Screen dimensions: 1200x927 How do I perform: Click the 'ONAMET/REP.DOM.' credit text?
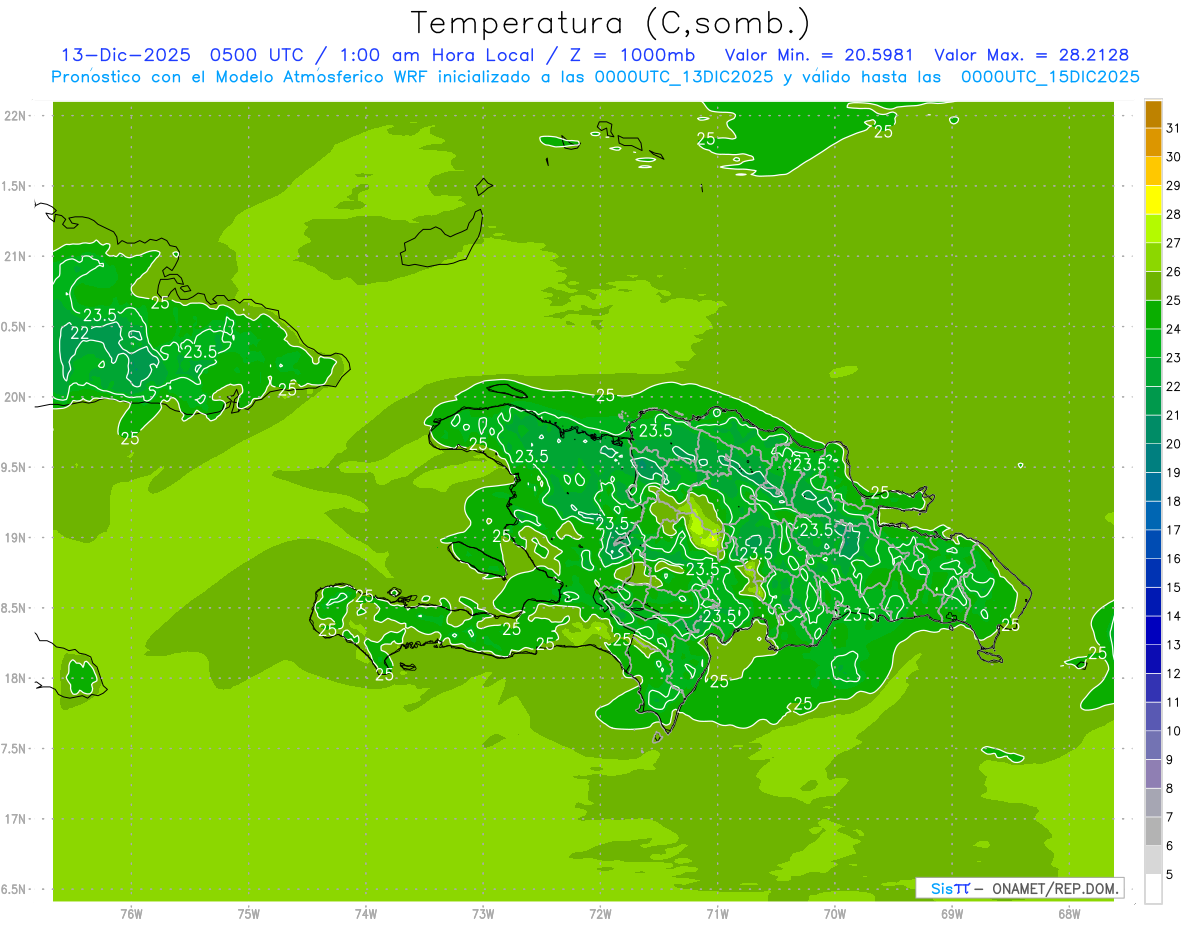1054,888
